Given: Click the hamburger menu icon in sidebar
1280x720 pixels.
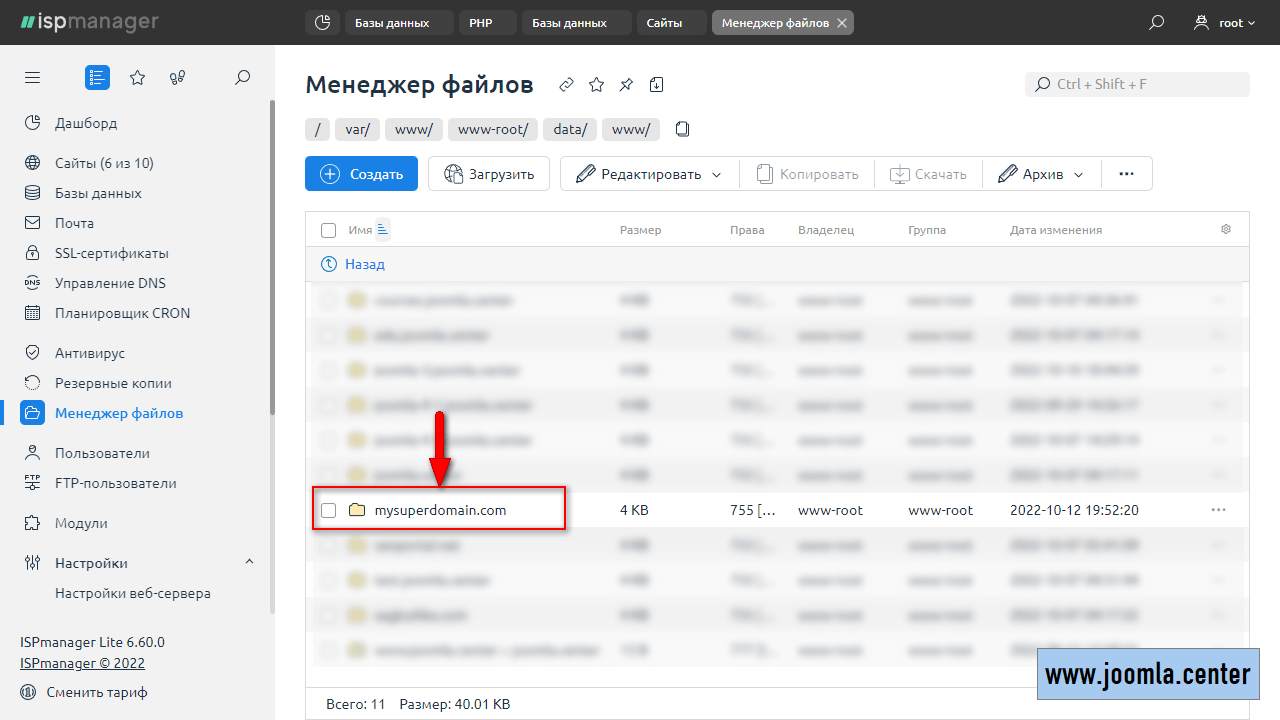Looking at the screenshot, I should [x=33, y=78].
